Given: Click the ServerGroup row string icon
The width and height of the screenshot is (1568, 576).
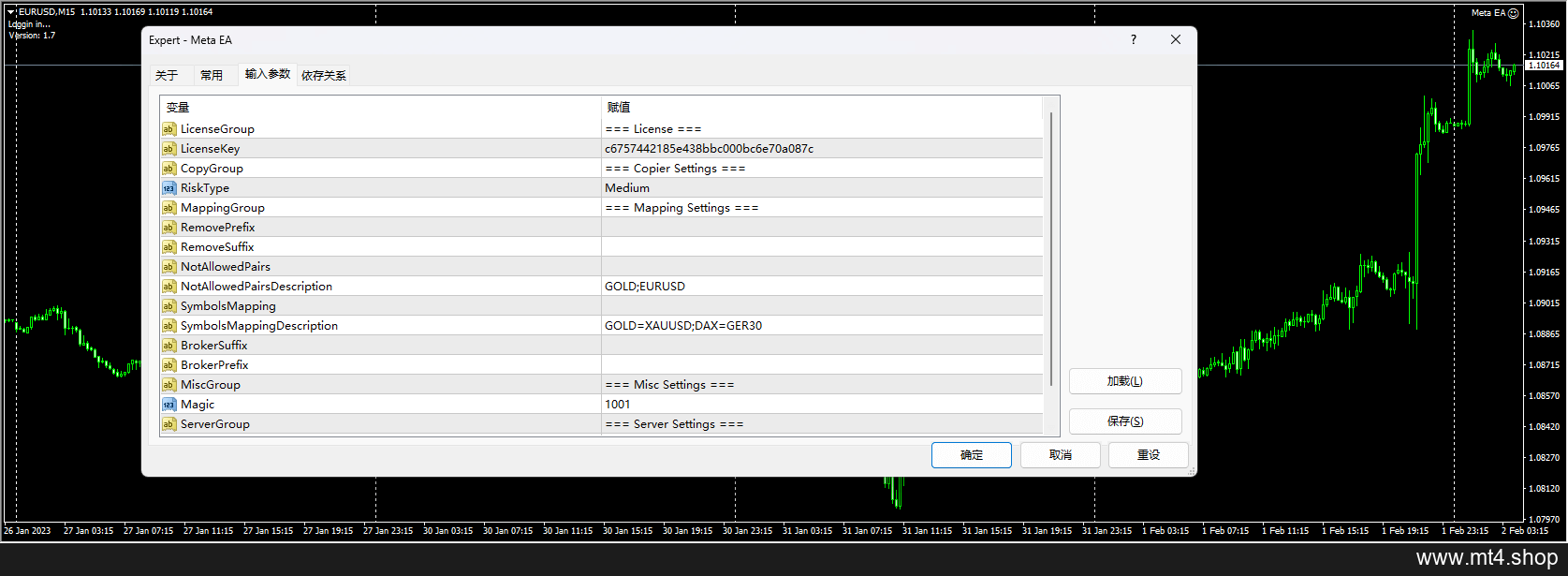Looking at the screenshot, I should pyautogui.click(x=169, y=424).
